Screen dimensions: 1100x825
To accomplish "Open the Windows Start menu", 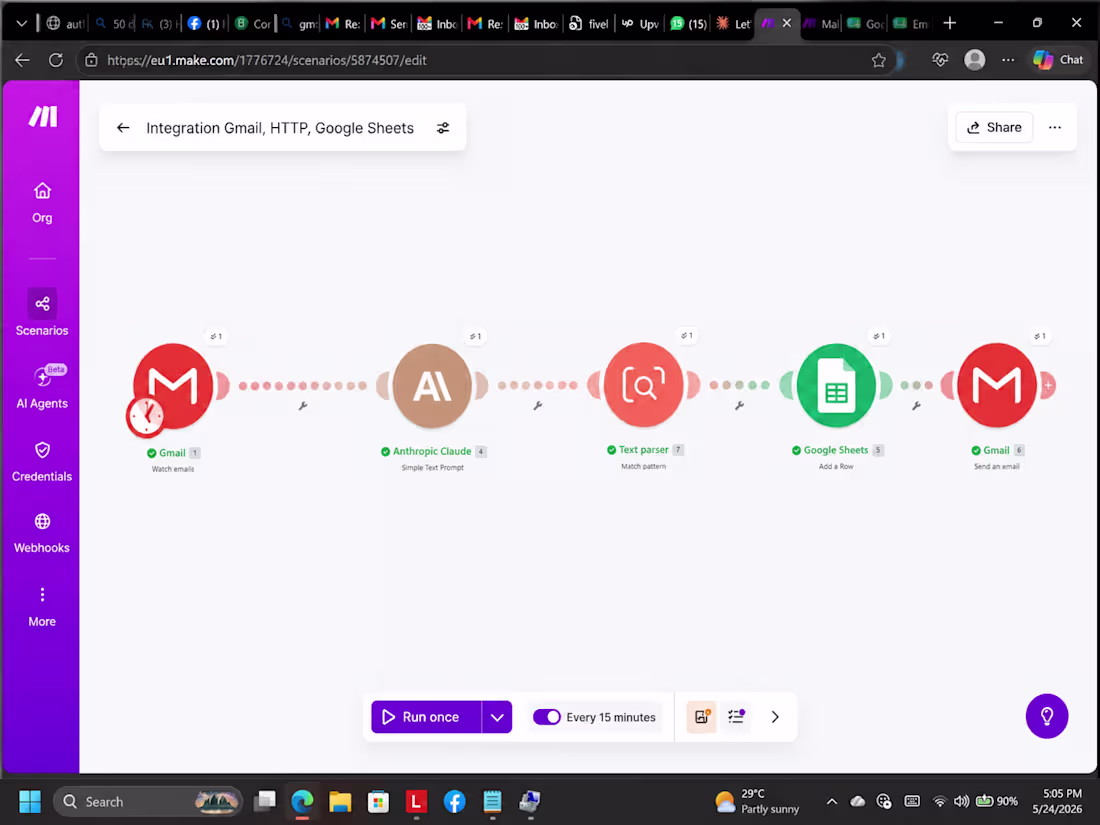I will tap(29, 801).
